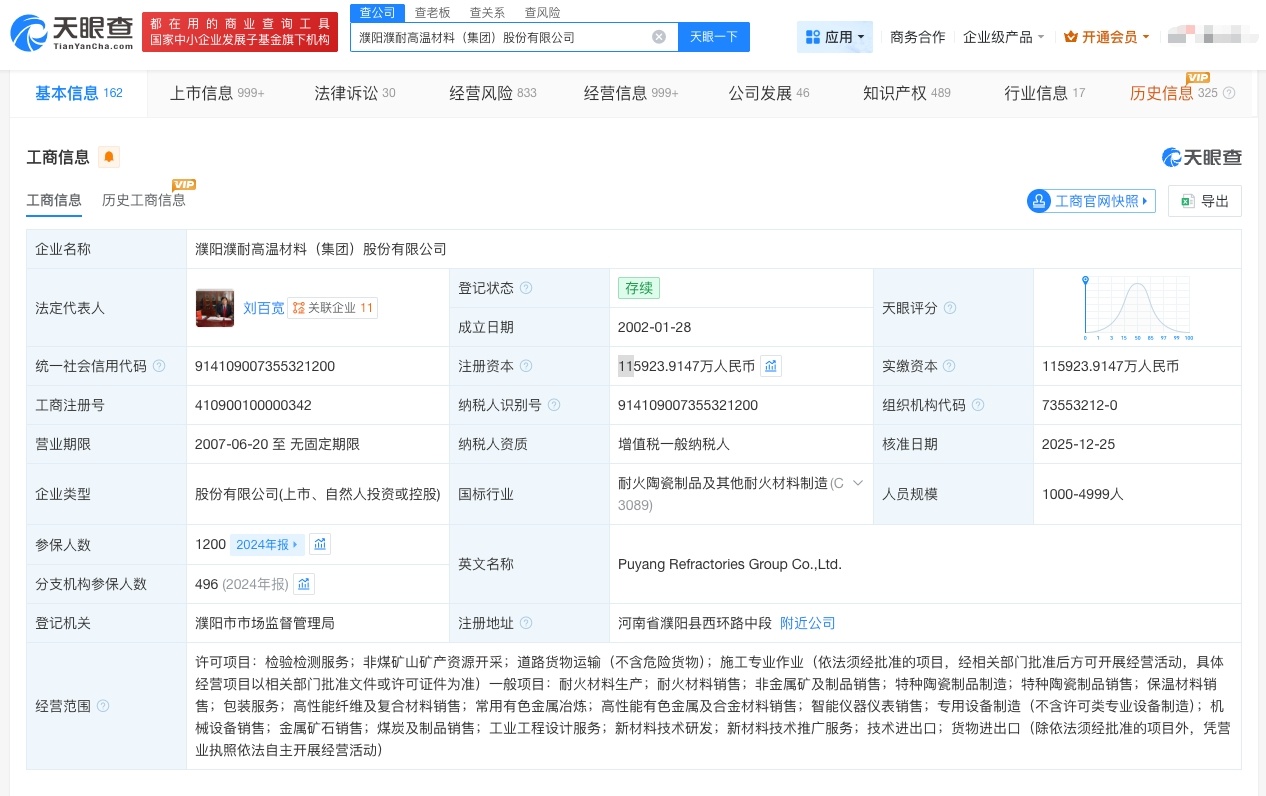Image resolution: width=1266 pixels, height=796 pixels.
Task: Clear the search box with the × icon
Action: [658, 36]
